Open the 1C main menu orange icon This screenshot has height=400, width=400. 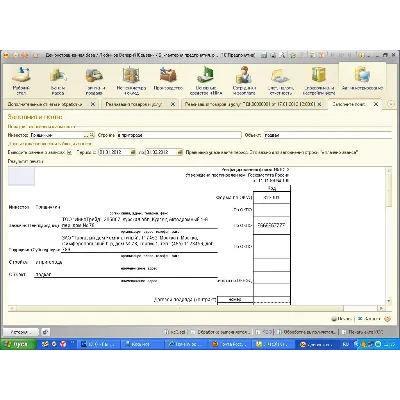[6, 56]
